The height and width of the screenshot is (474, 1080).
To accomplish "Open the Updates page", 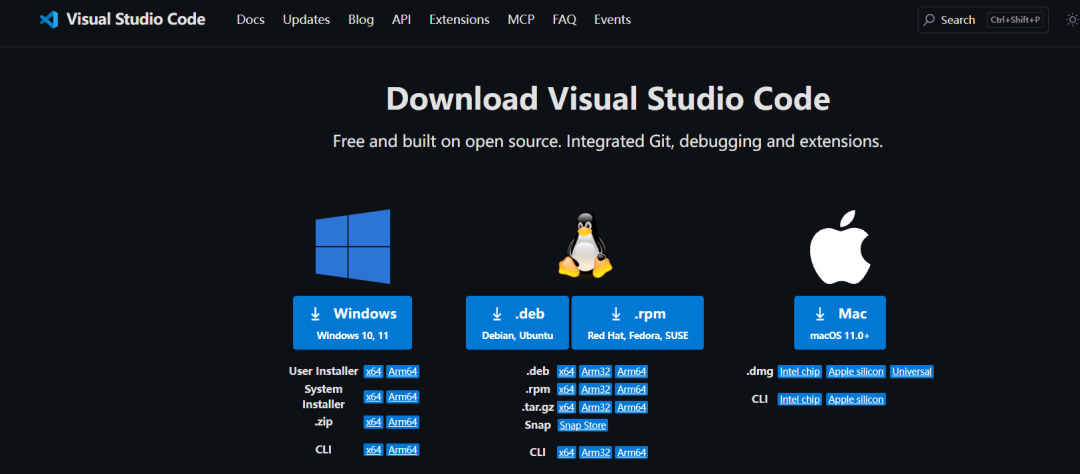I will coord(307,19).
